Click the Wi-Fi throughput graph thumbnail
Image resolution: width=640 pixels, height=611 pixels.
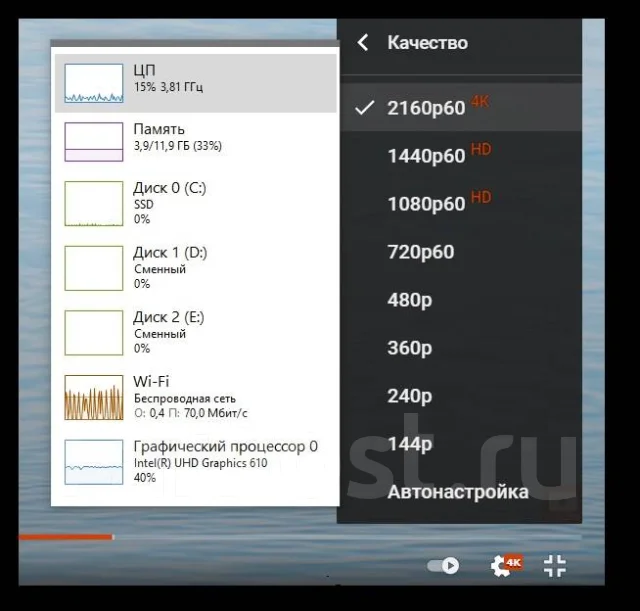pyautogui.click(x=93, y=397)
